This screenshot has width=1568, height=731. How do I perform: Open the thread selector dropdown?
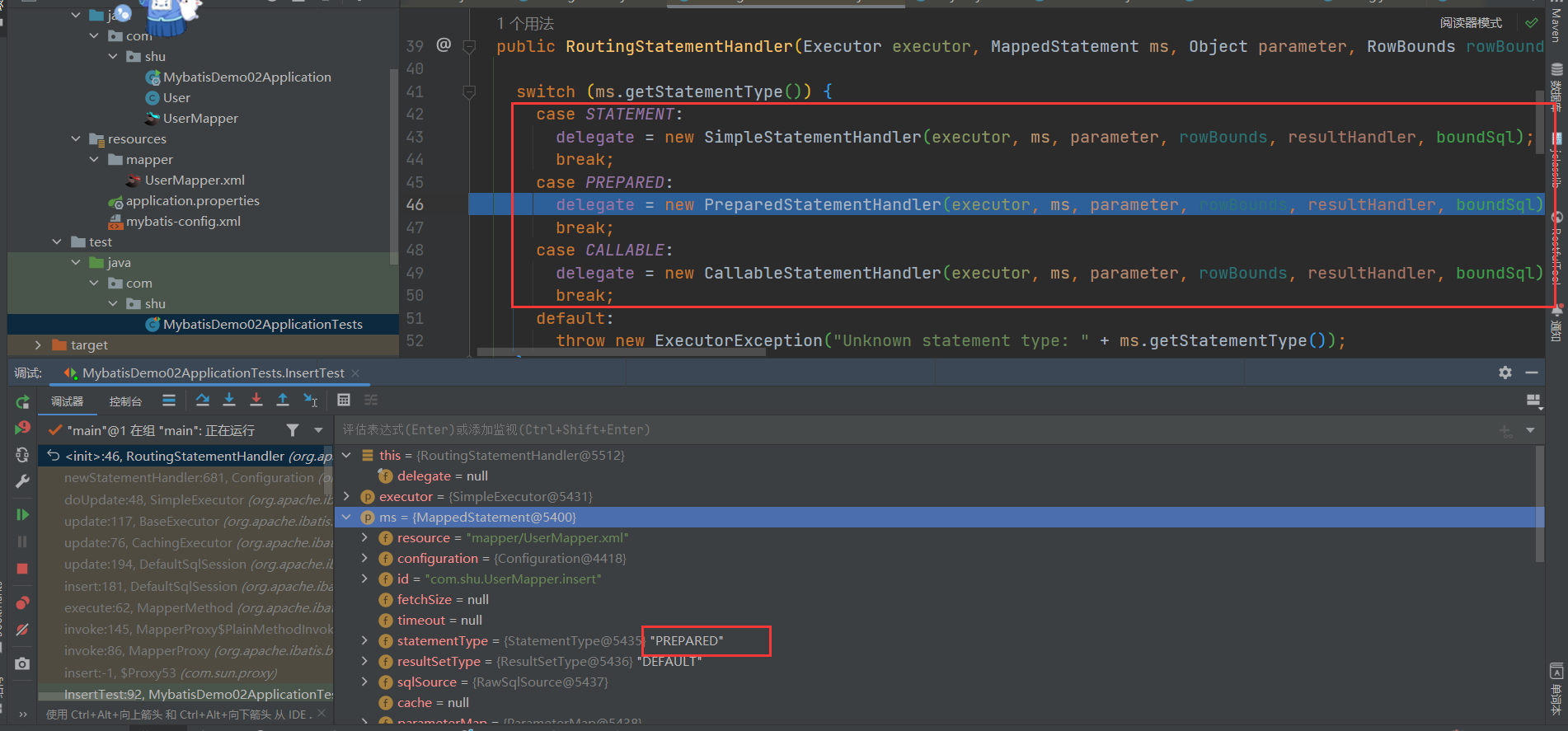(x=318, y=430)
